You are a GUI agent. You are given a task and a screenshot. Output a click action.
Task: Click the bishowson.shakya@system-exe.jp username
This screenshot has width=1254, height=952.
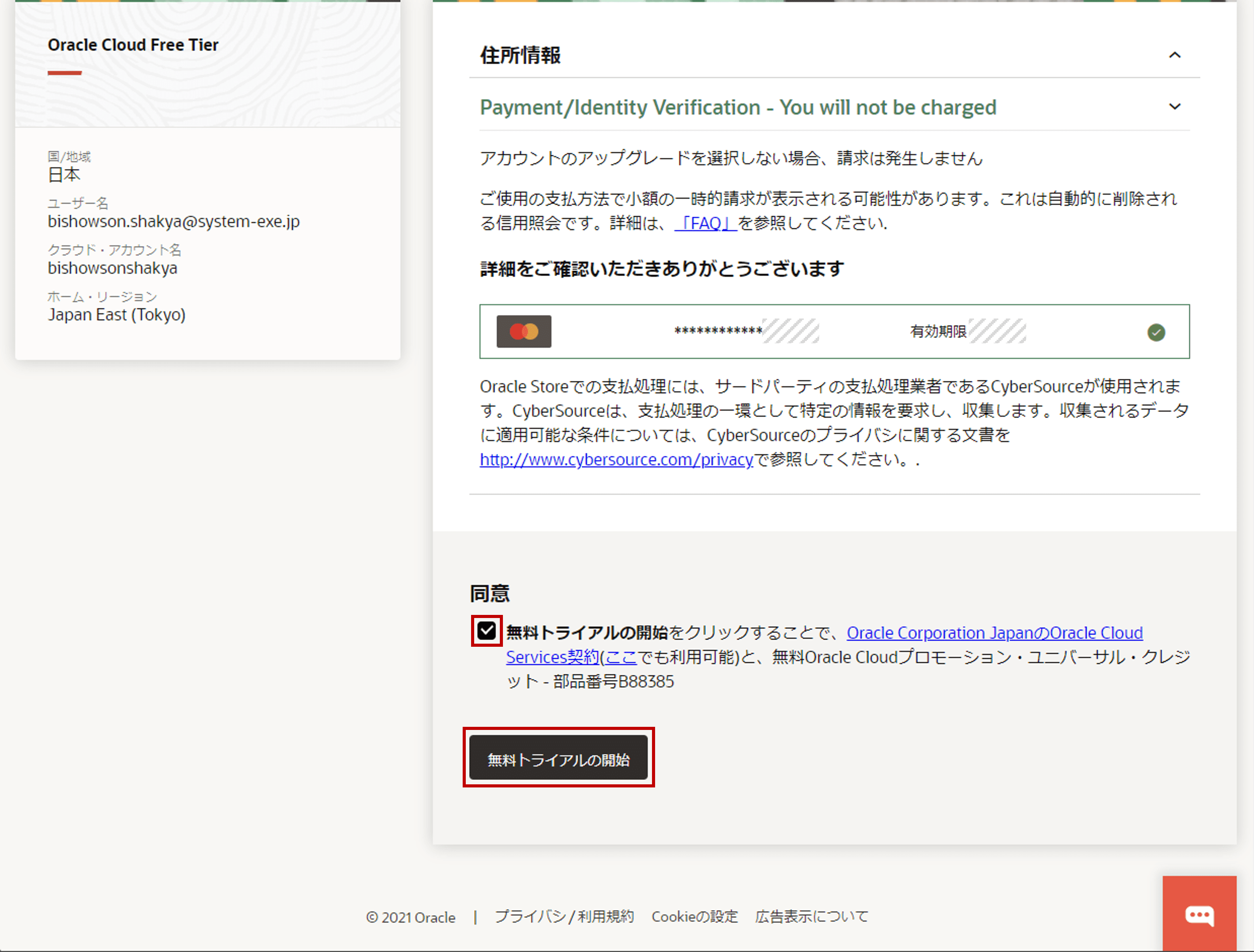coord(173,222)
